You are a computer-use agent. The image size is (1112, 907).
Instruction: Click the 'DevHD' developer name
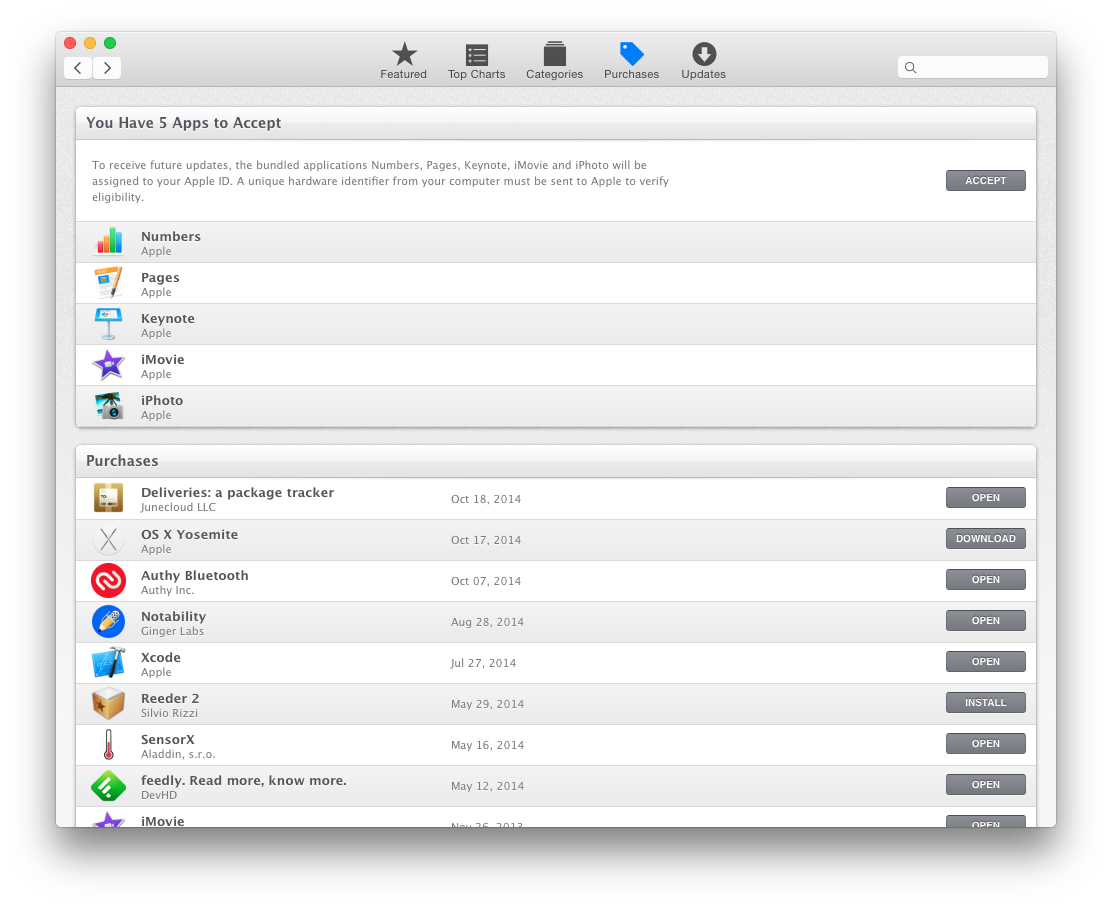tap(159, 795)
